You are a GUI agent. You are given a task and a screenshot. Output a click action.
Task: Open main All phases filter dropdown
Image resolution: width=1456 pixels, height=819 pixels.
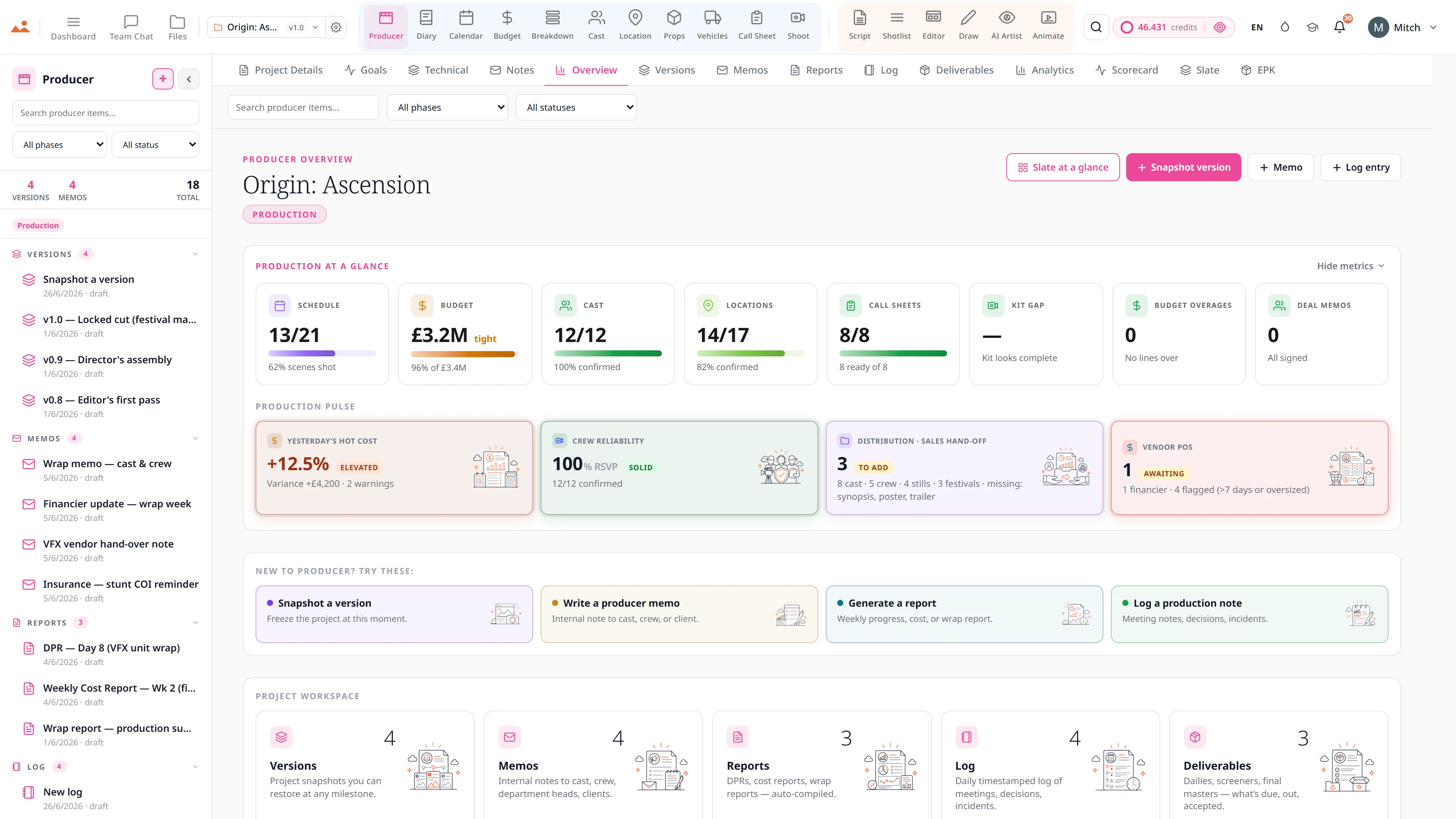447,107
